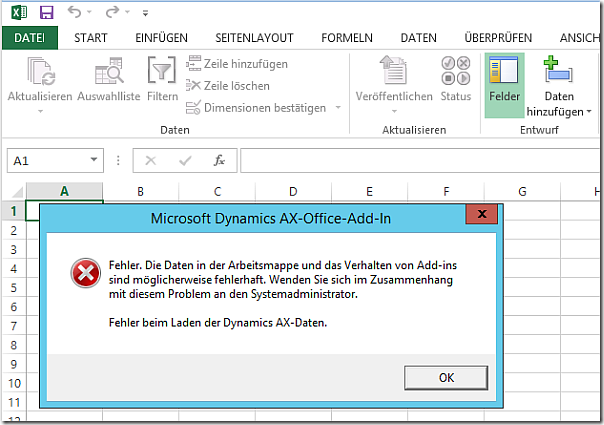Select column C header
Image resolution: width=604 pixels, height=425 pixels.
[217, 191]
